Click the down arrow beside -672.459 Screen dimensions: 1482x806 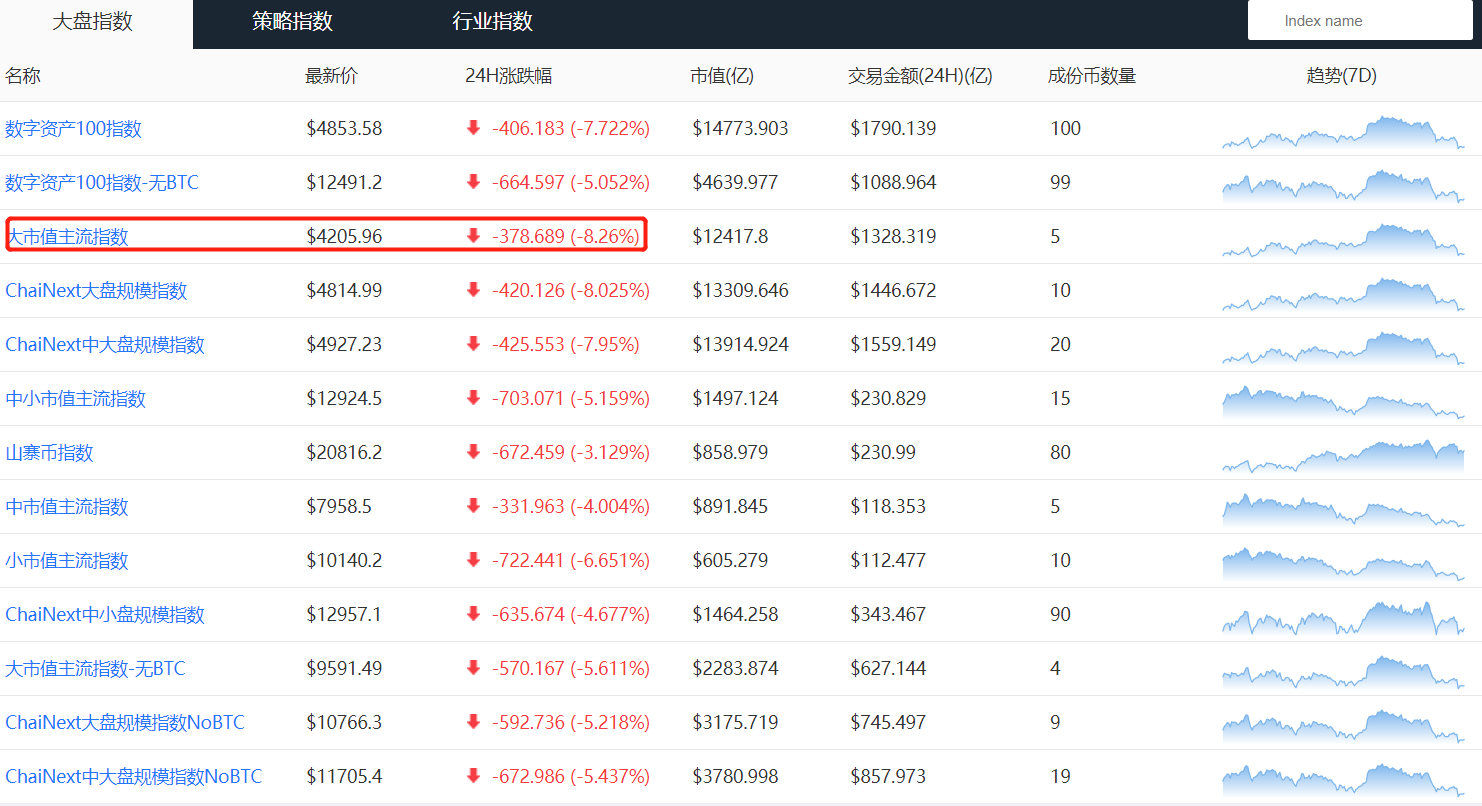(x=474, y=452)
